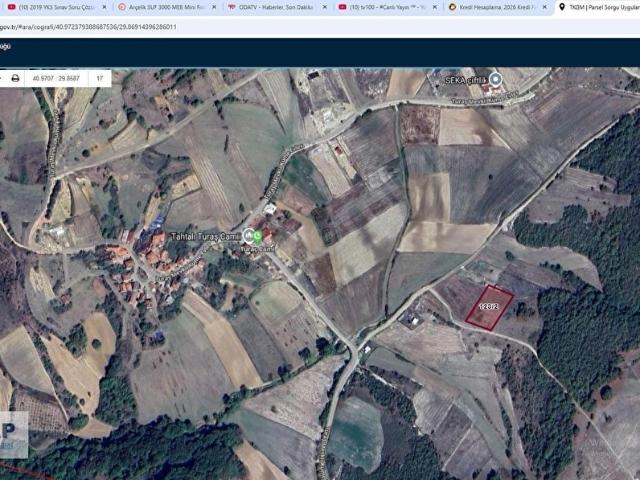
Task: Click the Arçelik tab favicon
Action: point(122,7)
